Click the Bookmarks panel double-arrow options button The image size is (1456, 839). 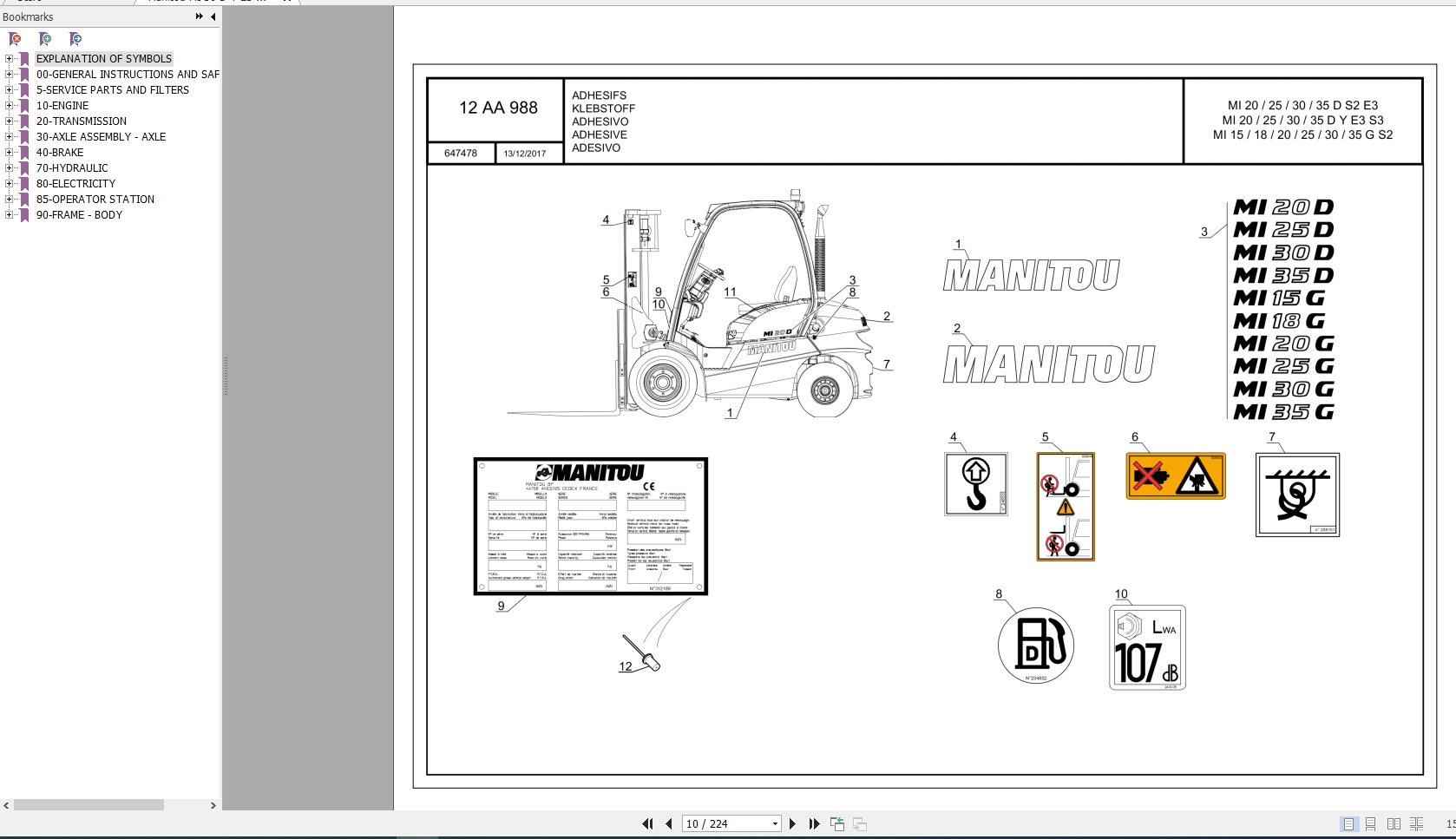point(201,16)
